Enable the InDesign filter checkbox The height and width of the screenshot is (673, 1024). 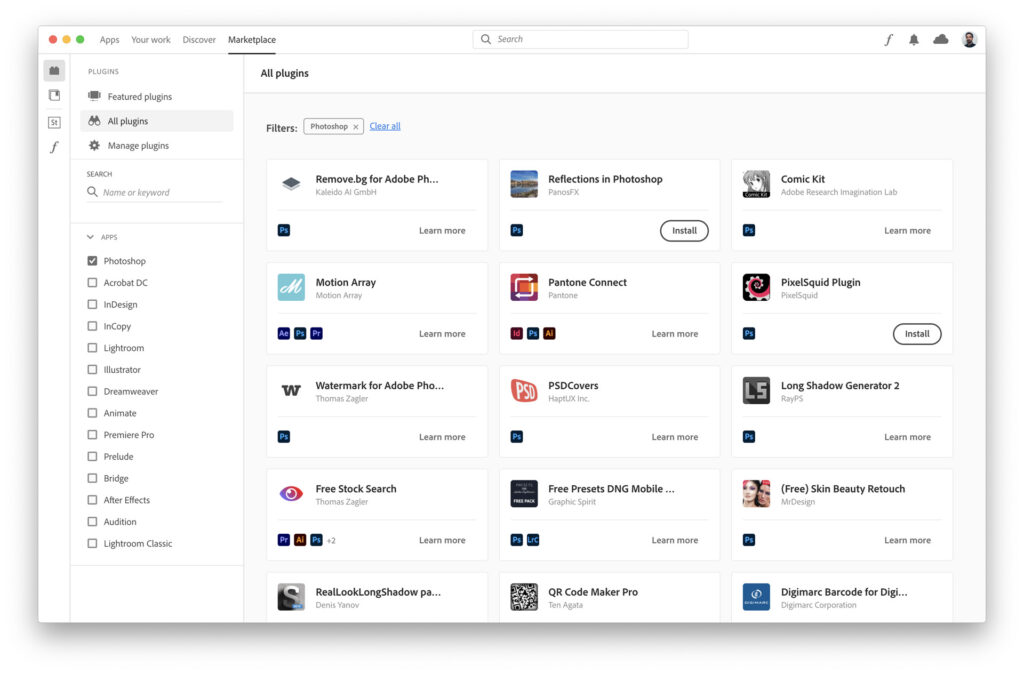point(92,304)
